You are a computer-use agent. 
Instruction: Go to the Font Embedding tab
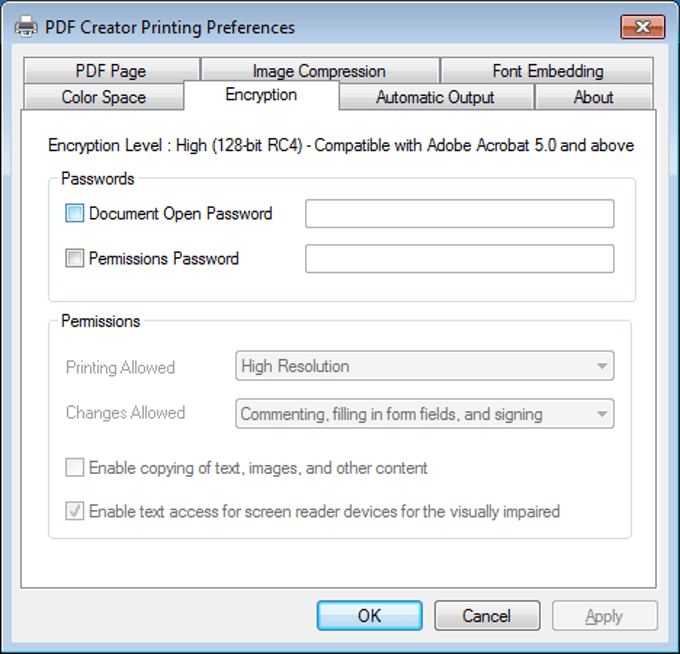click(x=547, y=71)
